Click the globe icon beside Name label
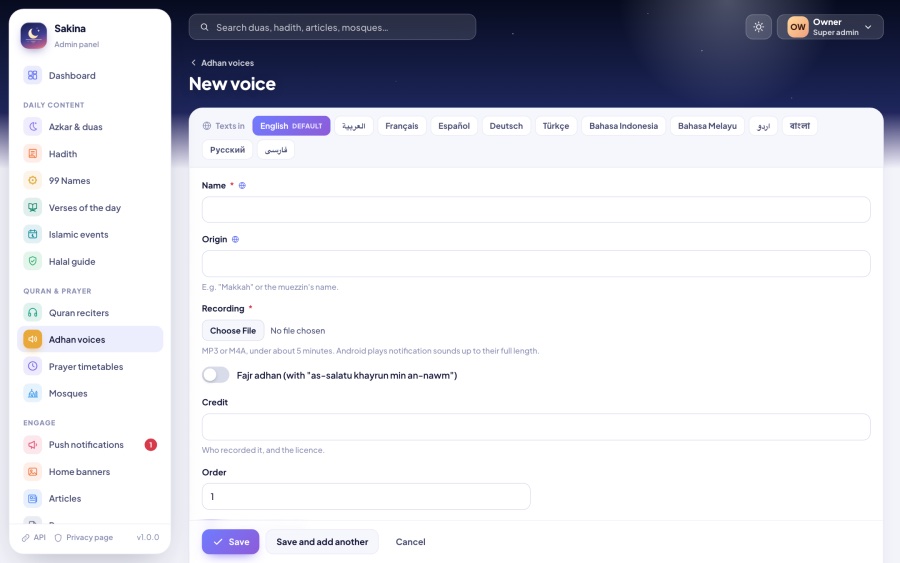Viewport: 900px width, 563px height. pyautogui.click(x=242, y=185)
